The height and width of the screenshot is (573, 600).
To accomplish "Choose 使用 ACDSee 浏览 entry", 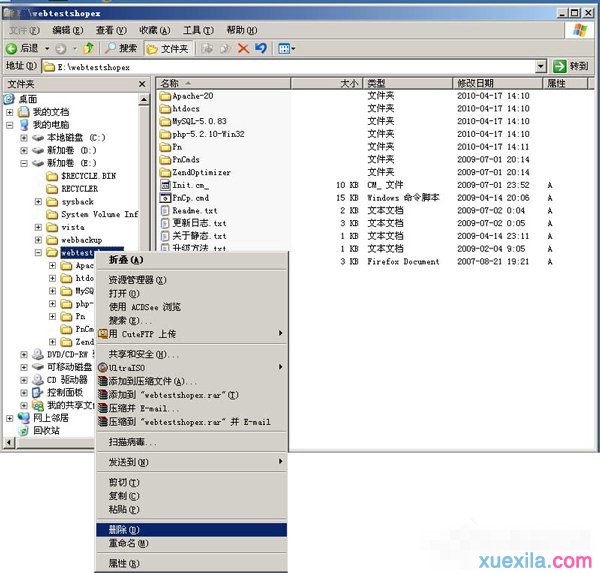I will point(191,307).
